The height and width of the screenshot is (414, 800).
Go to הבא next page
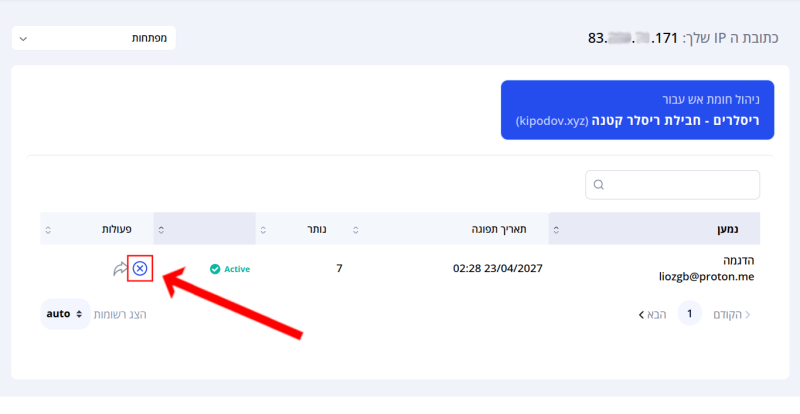point(653,314)
